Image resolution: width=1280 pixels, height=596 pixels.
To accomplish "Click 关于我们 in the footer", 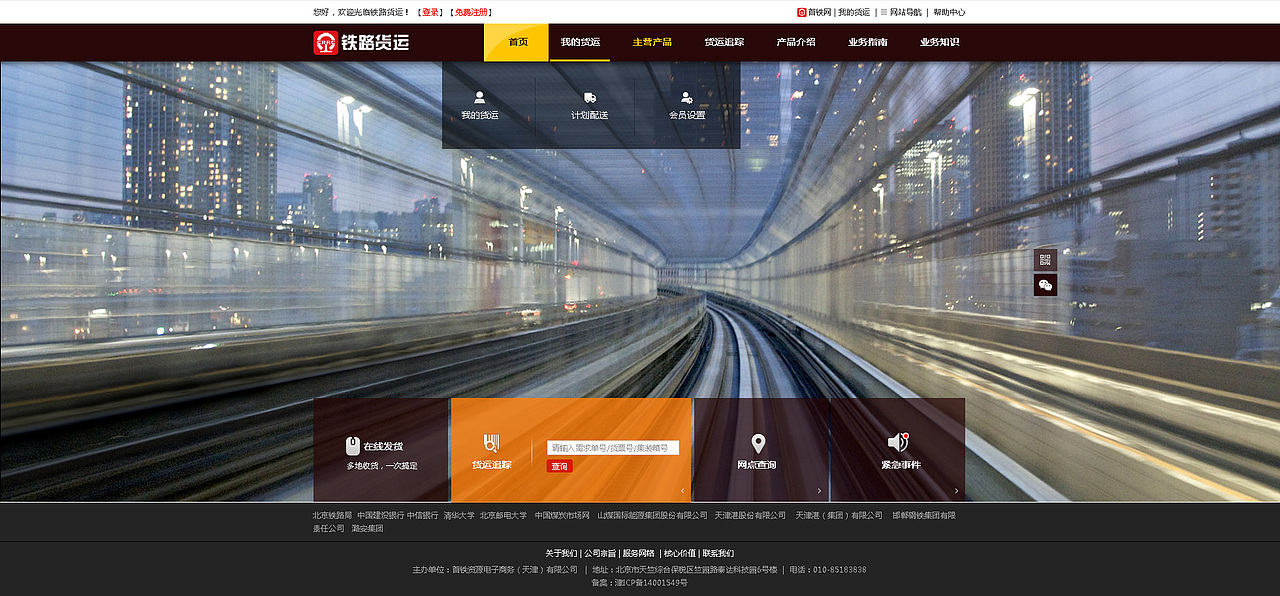I will tap(561, 553).
